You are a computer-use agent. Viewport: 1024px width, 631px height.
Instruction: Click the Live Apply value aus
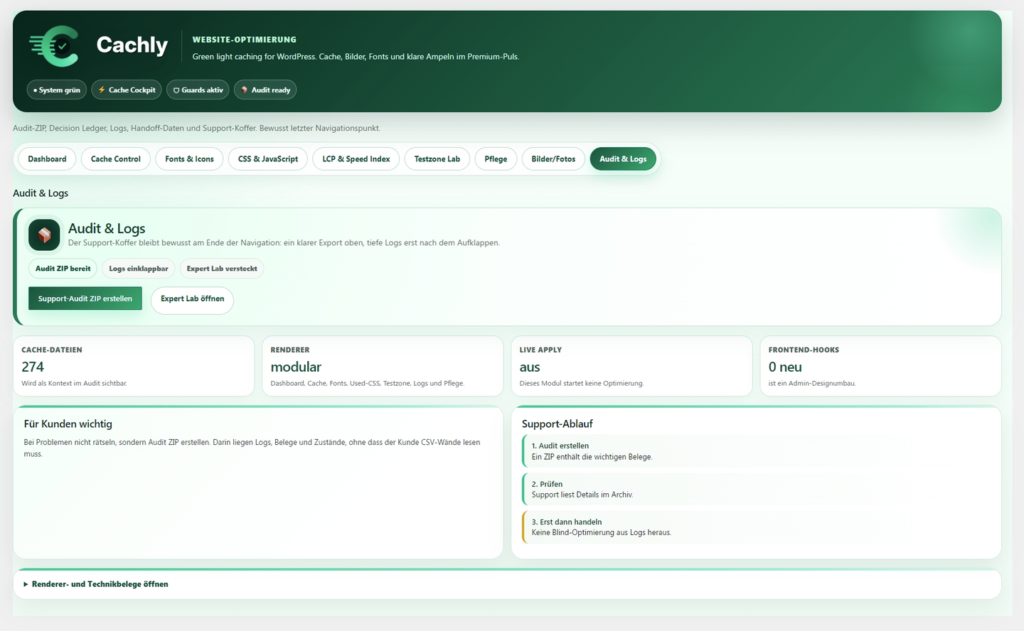click(530, 367)
